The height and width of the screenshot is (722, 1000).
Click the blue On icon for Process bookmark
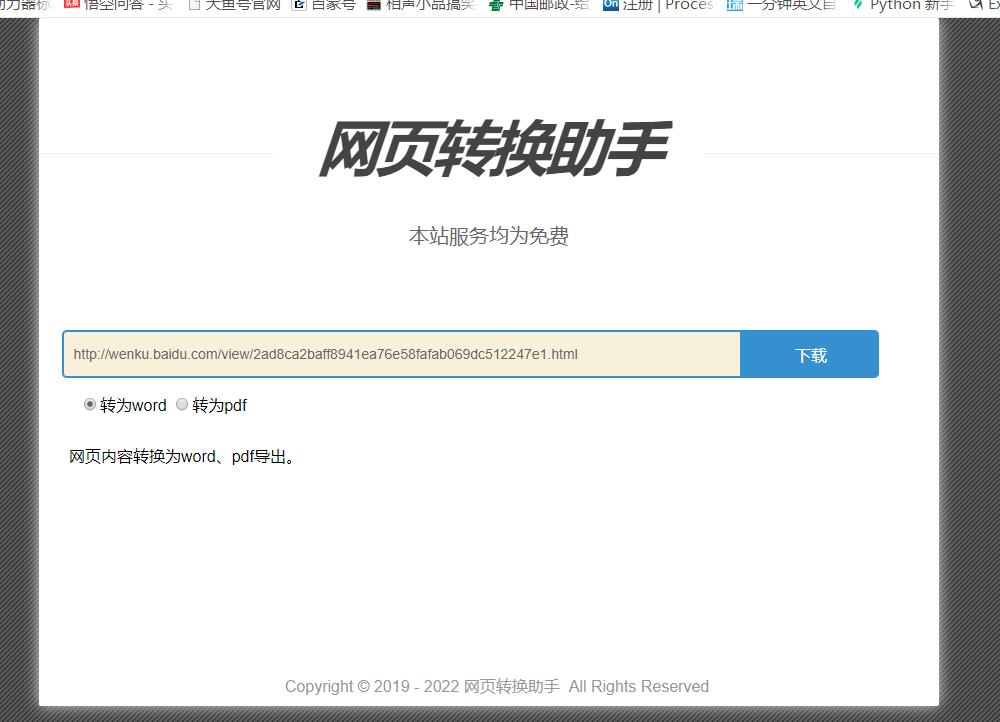(x=610, y=6)
